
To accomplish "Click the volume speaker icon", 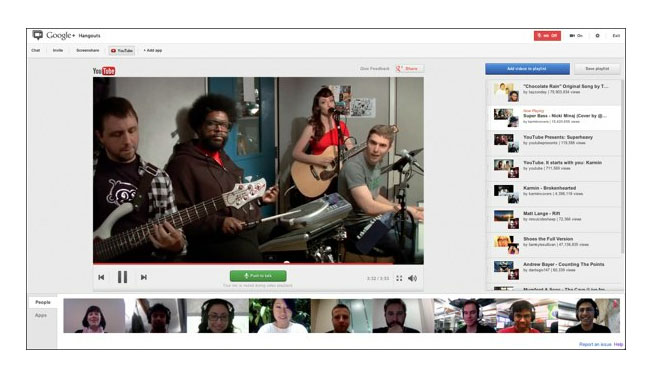I will 412,278.
